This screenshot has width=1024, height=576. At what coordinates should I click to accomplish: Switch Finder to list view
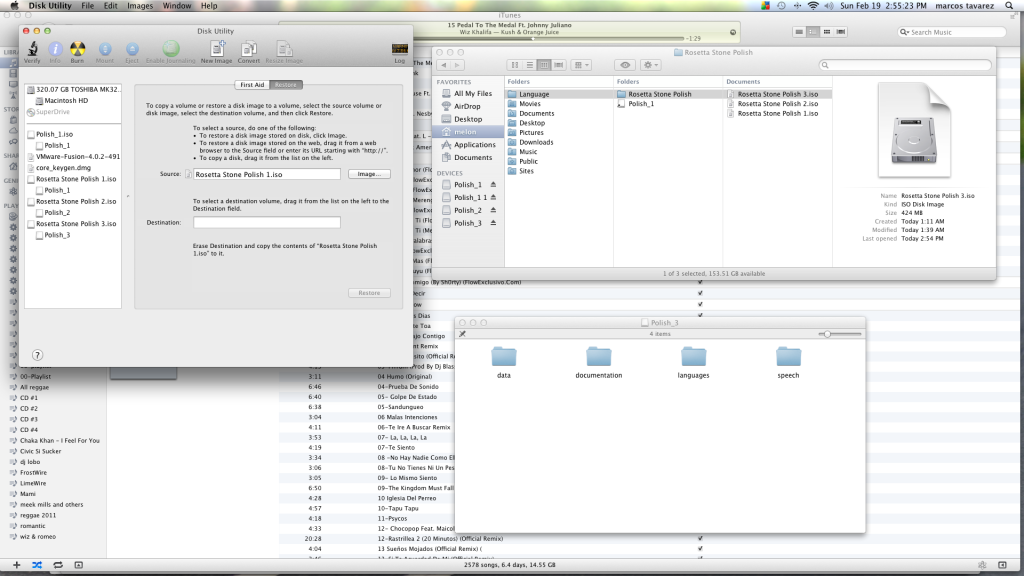pyautogui.click(x=529, y=65)
